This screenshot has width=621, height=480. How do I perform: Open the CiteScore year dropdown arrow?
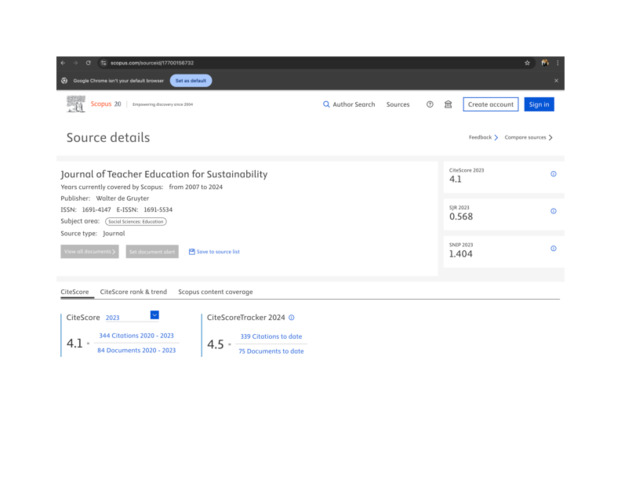(154, 315)
